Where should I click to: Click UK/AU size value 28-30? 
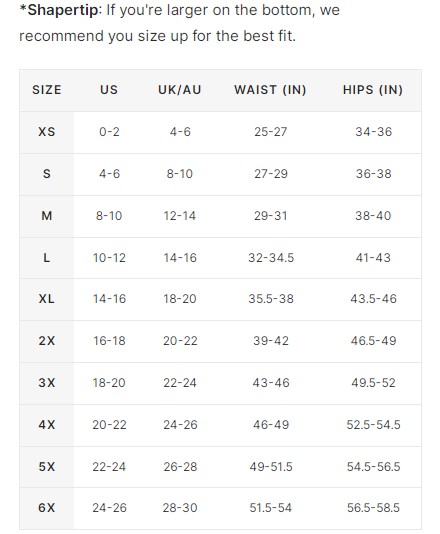[180, 508]
